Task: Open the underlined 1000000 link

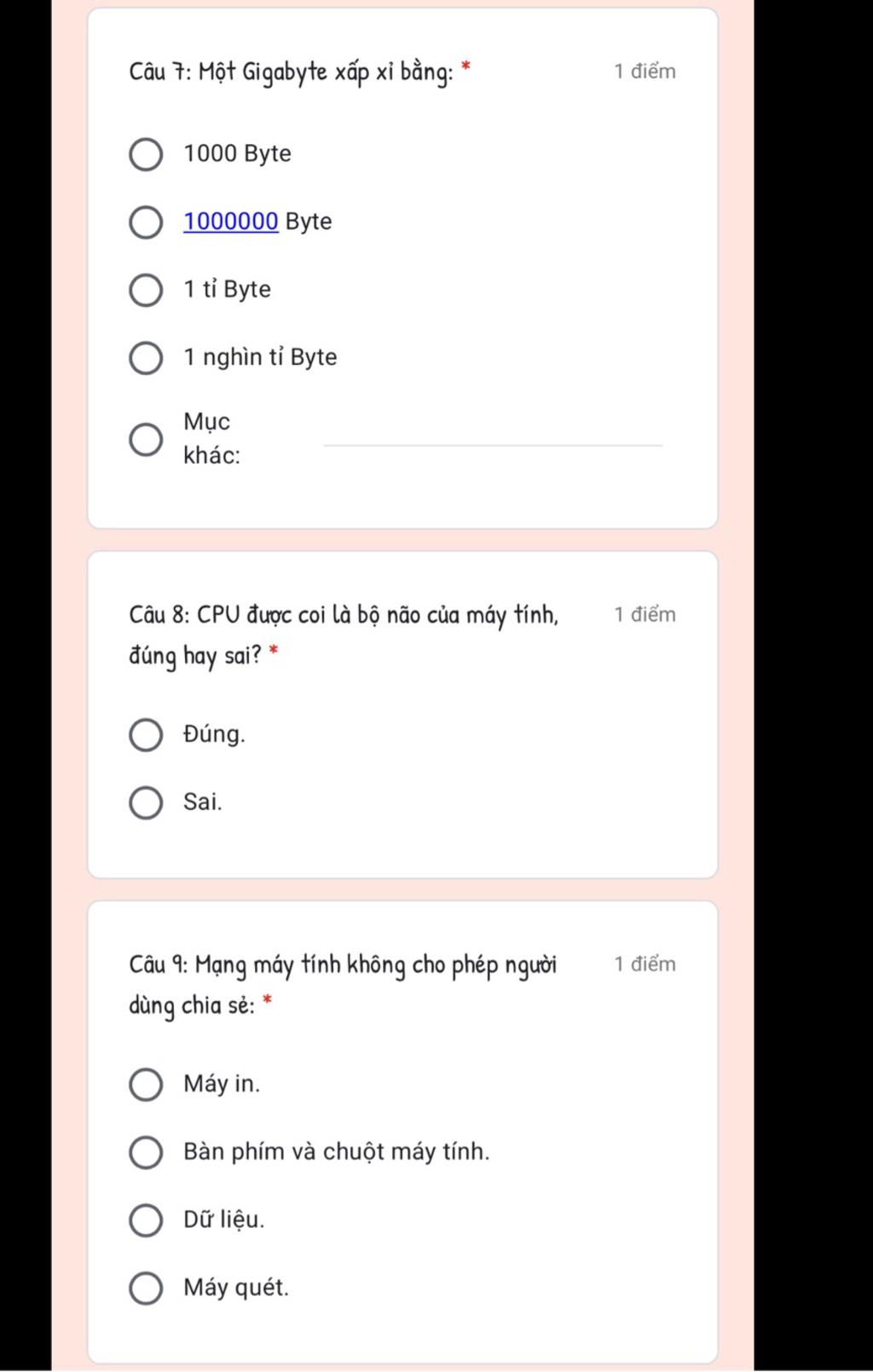Action: click(x=231, y=222)
